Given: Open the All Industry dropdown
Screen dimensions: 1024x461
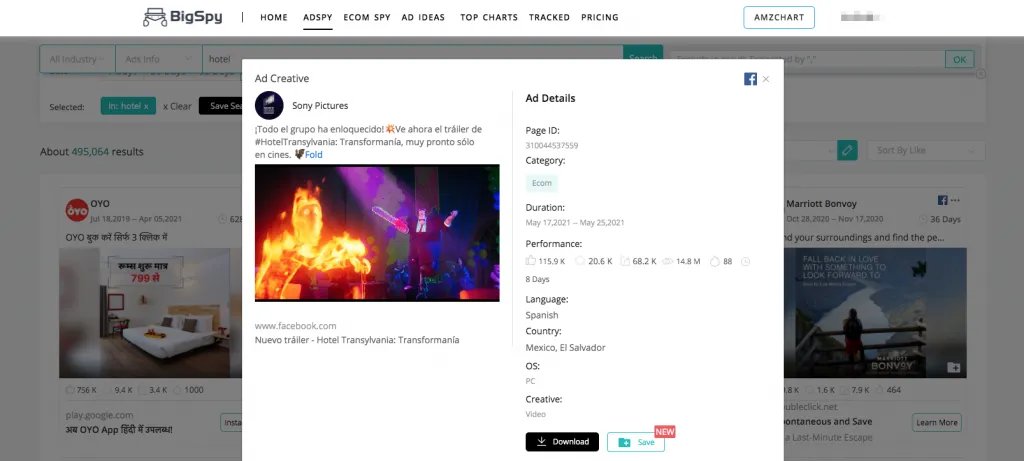Looking at the screenshot, I should click(x=77, y=59).
